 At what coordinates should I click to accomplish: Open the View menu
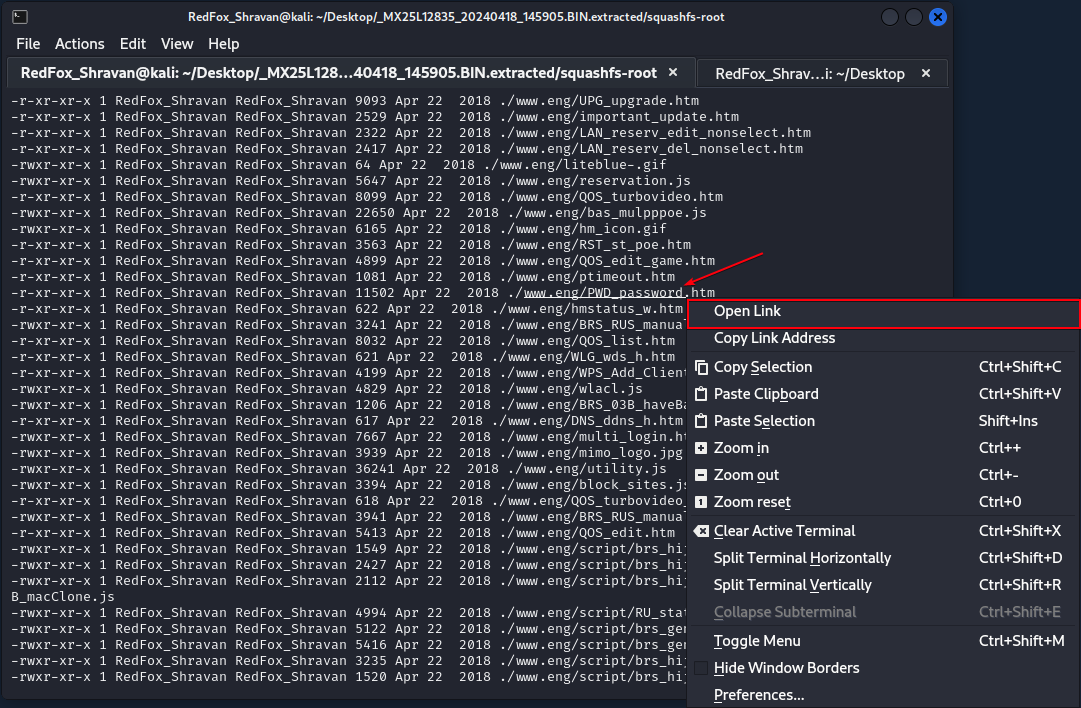177,43
